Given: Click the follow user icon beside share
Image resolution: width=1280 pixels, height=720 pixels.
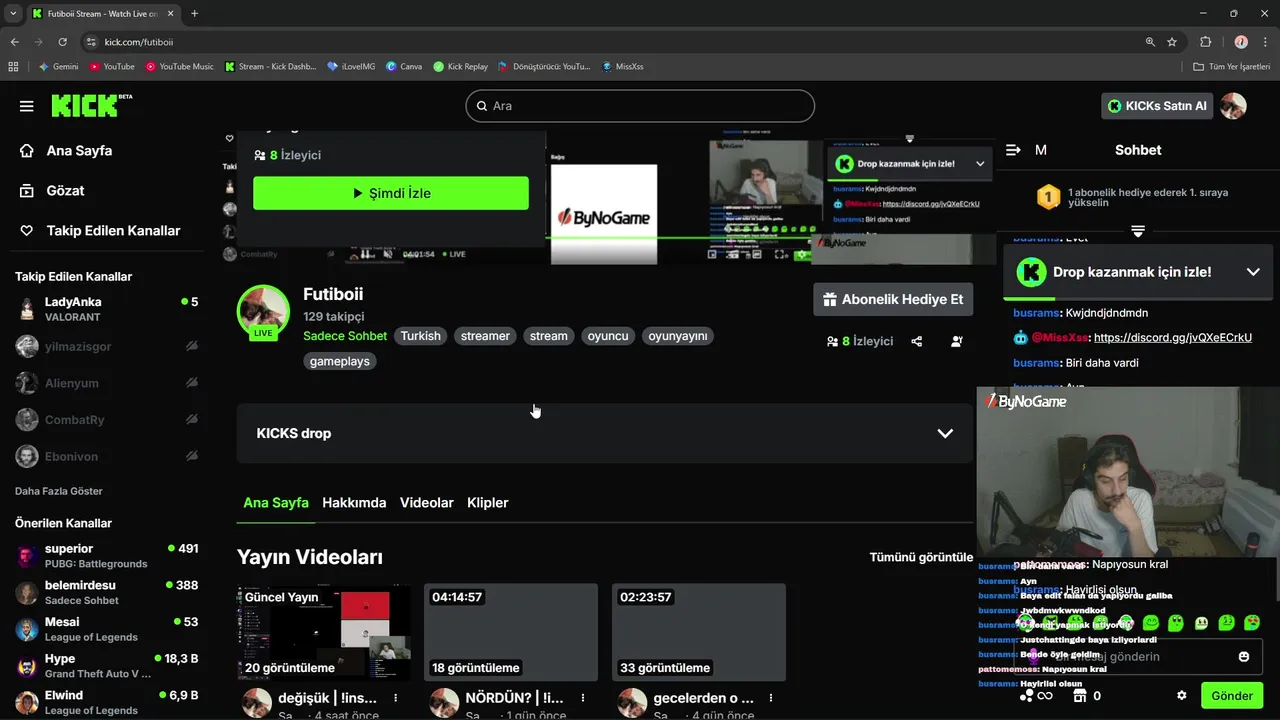Looking at the screenshot, I should click(957, 341).
